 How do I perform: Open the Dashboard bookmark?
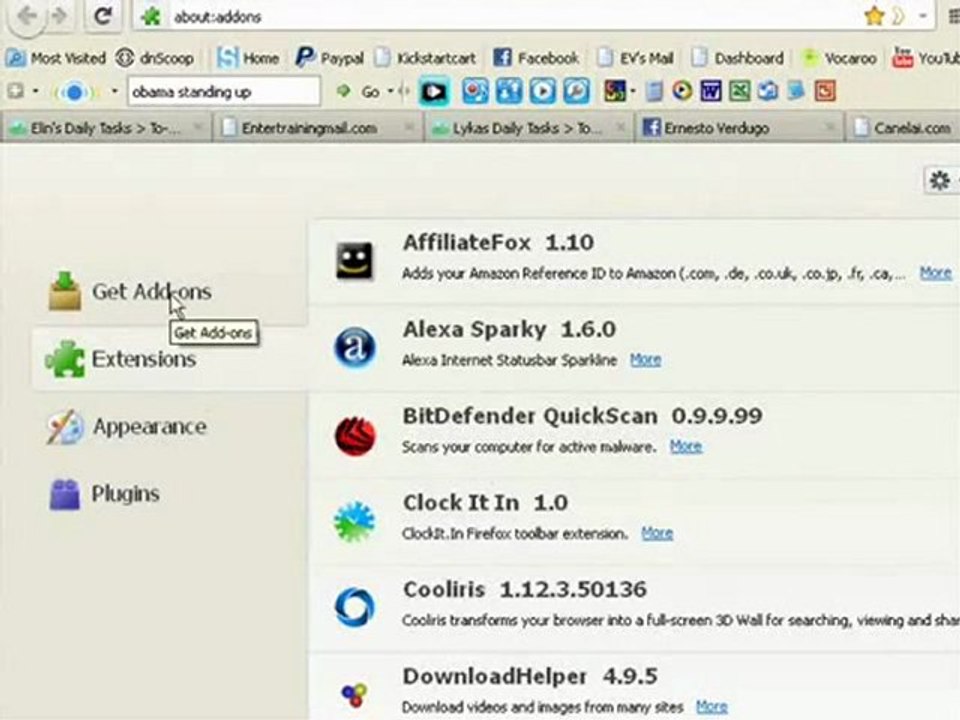(738, 59)
